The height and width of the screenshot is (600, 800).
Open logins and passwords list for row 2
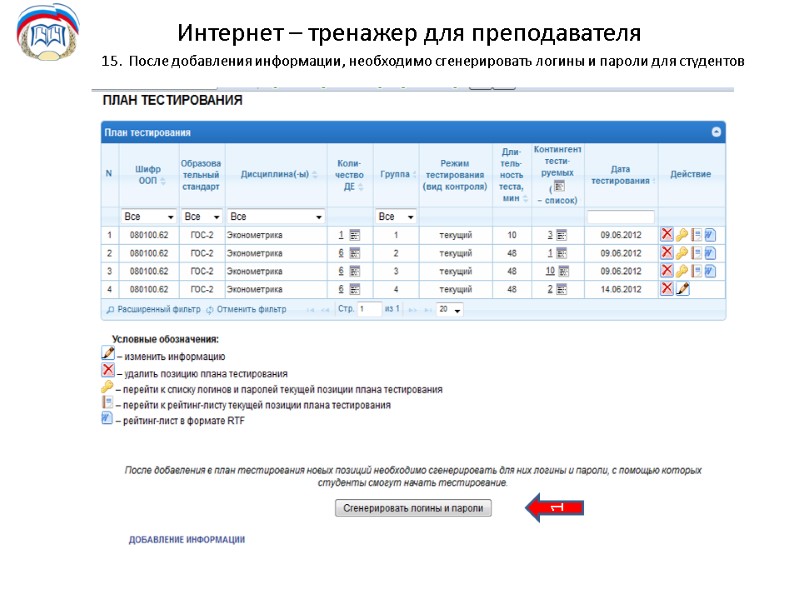(x=684, y=253)
